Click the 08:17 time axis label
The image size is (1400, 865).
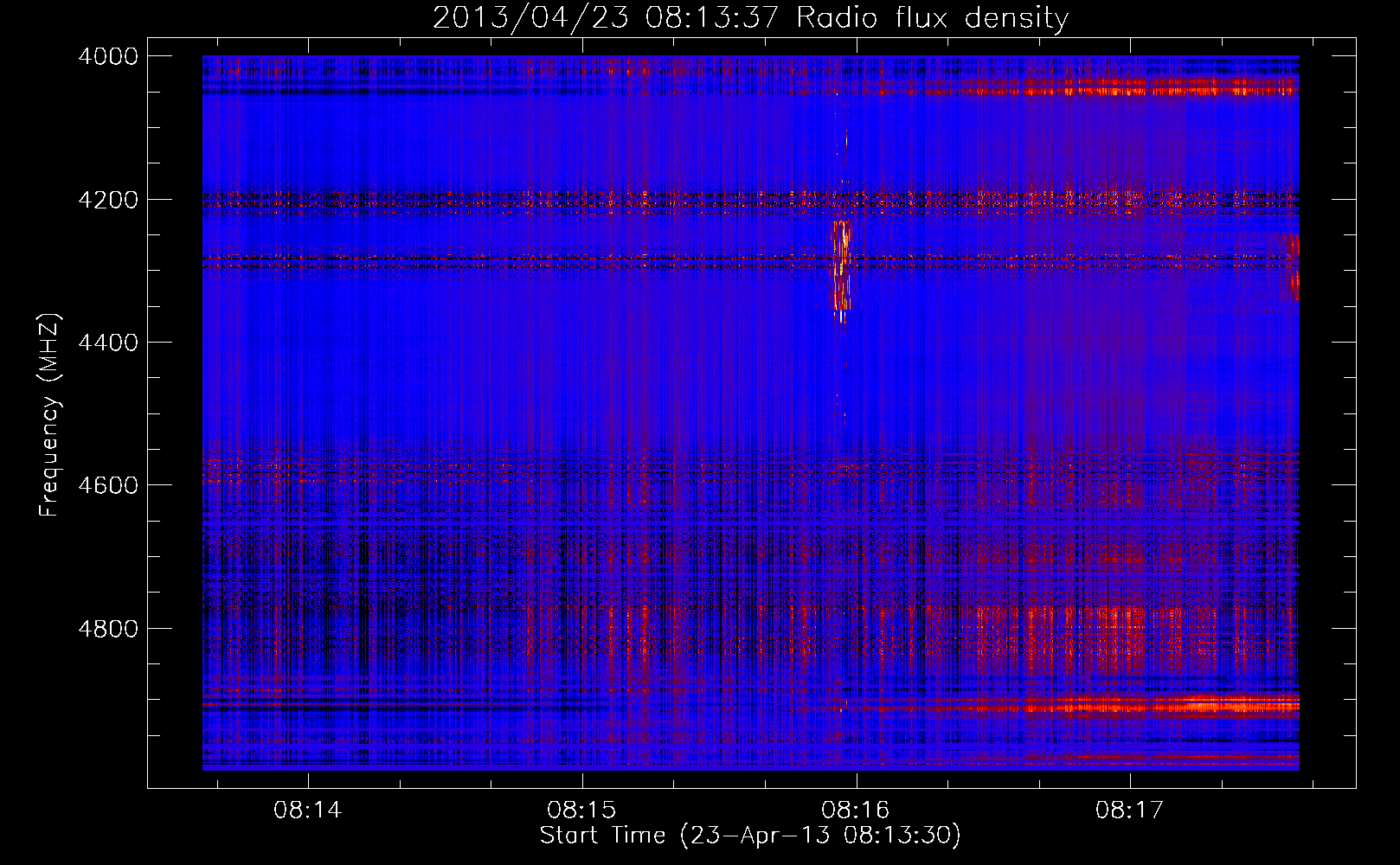point(1129,811)
